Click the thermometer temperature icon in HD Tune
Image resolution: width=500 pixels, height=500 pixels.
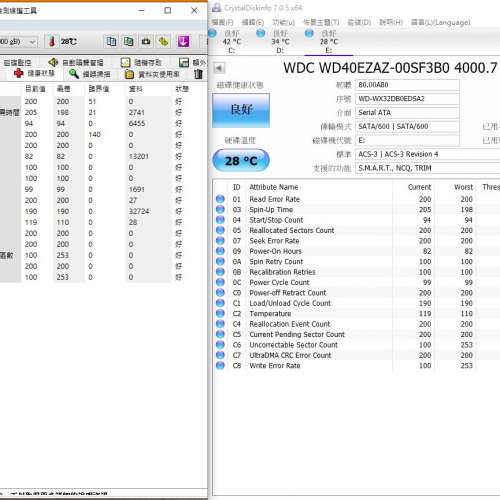pyautogui.click(x=52, y=42)
